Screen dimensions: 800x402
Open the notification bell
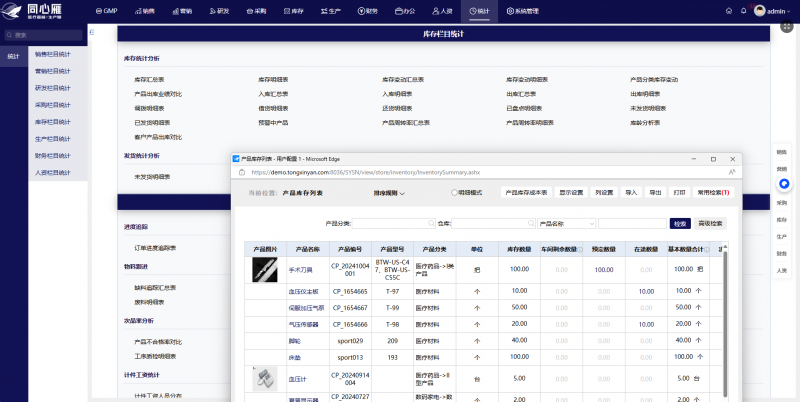click(743, 10)
